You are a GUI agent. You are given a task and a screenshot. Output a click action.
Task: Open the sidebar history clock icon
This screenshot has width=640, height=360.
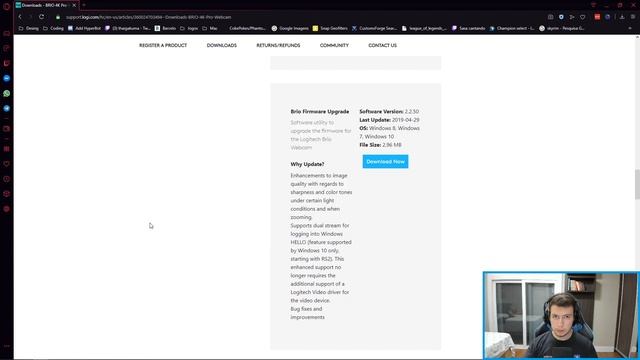click(x=7, y=179)
